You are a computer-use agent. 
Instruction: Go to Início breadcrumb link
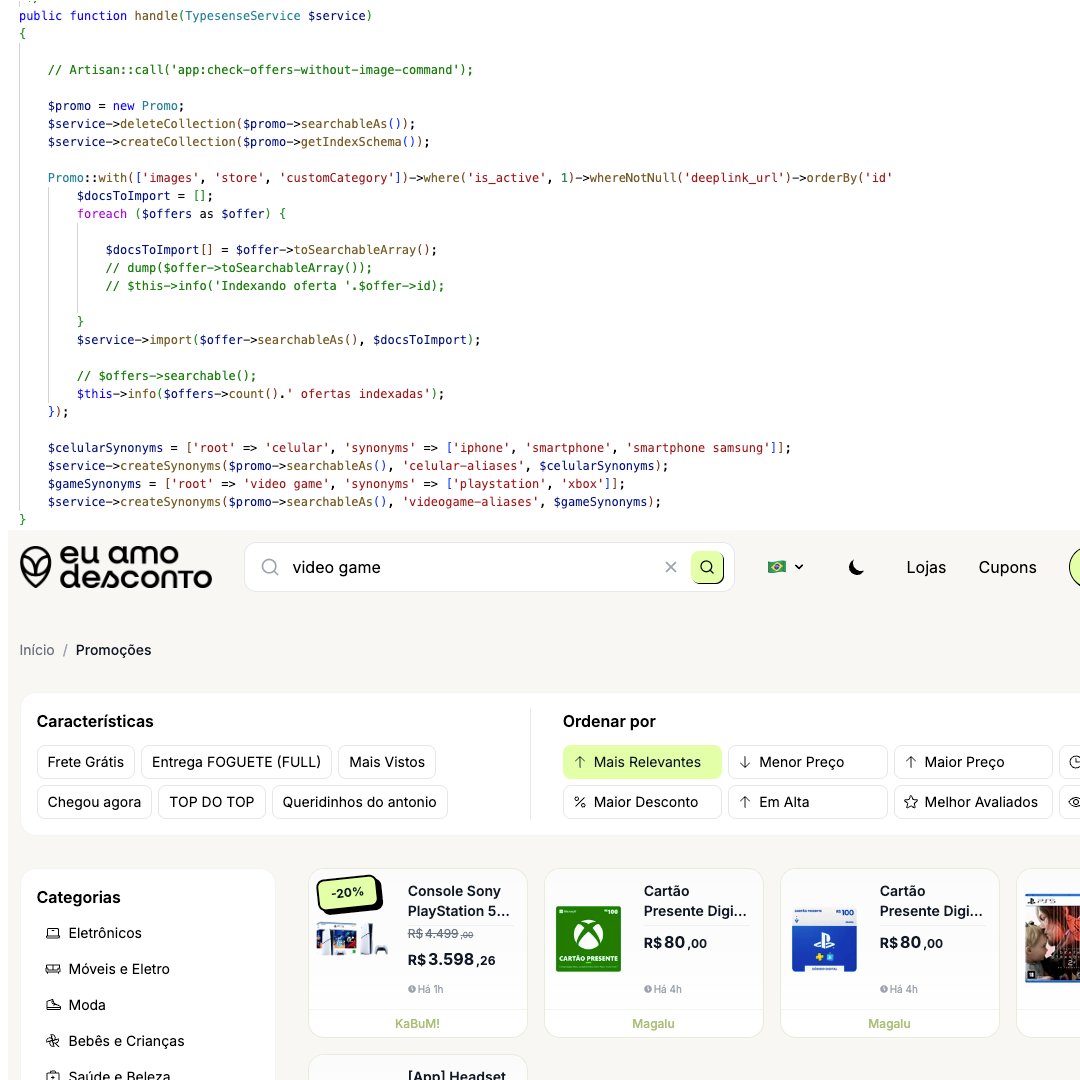click(37, 650)
